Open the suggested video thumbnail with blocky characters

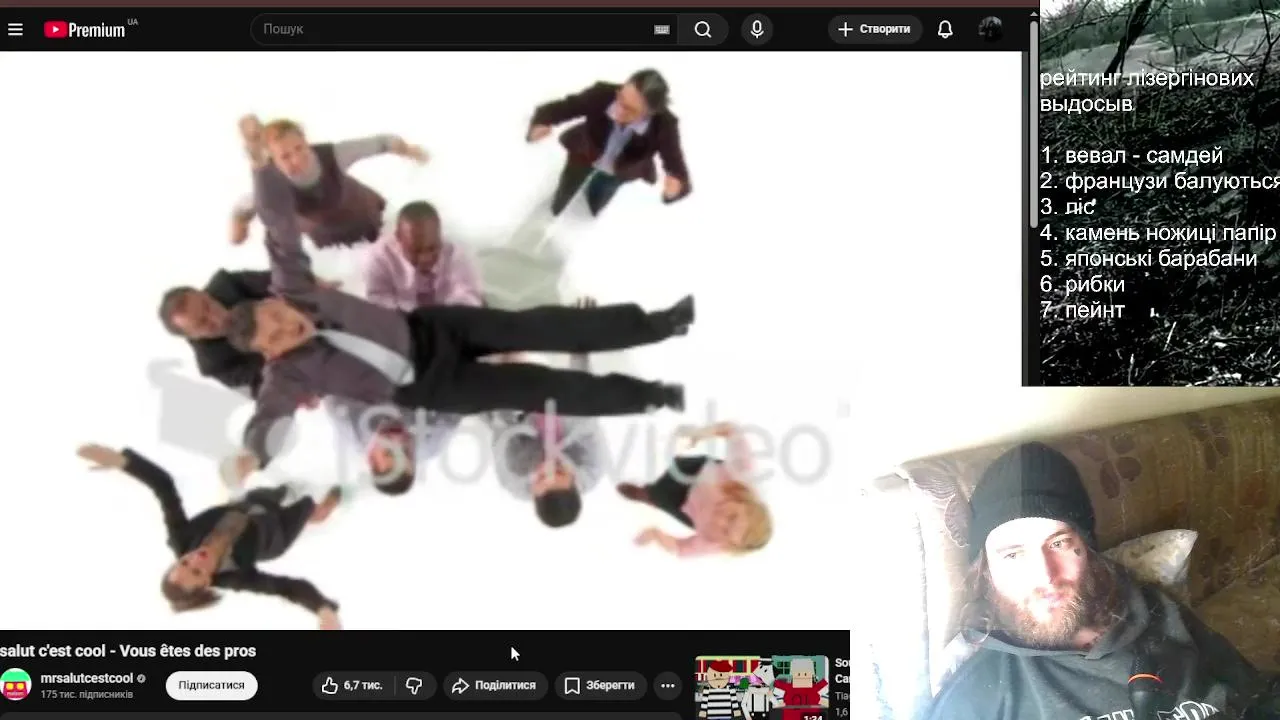point(762,688)
